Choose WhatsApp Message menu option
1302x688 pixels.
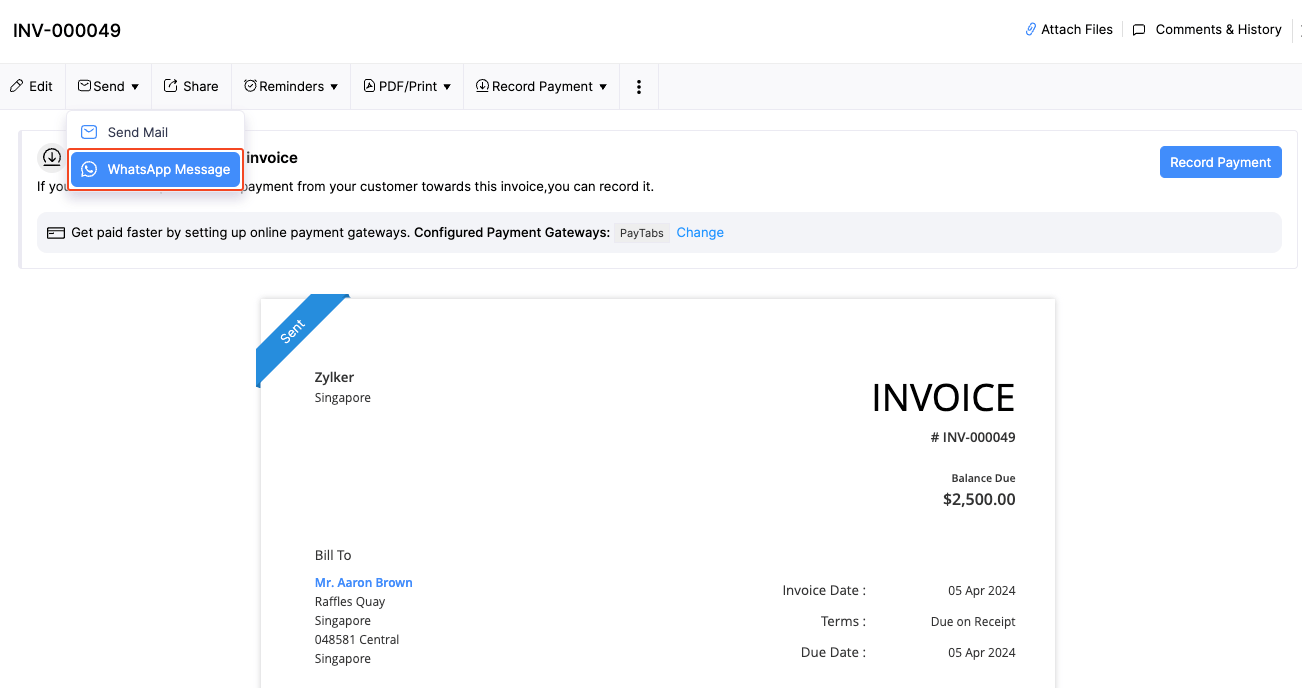point(168,170)
